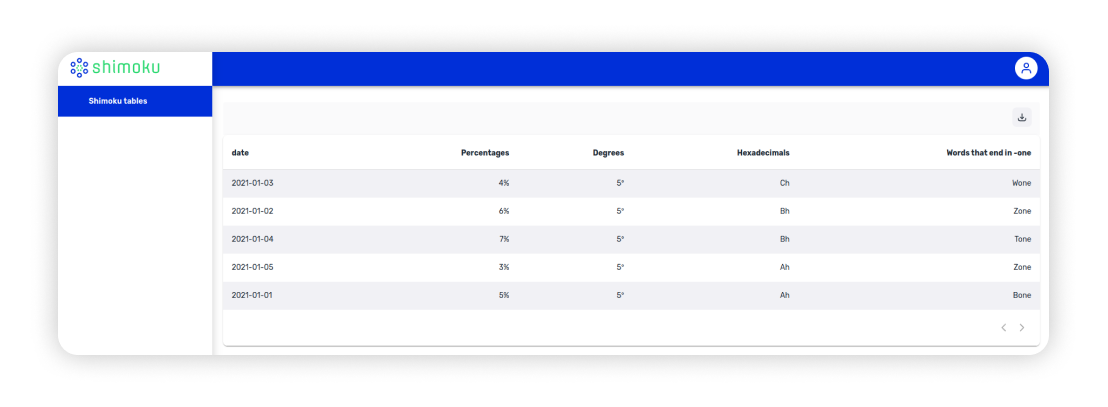Click the 3% percentage value
The image size is (1108, 407).
coord(504,267)
